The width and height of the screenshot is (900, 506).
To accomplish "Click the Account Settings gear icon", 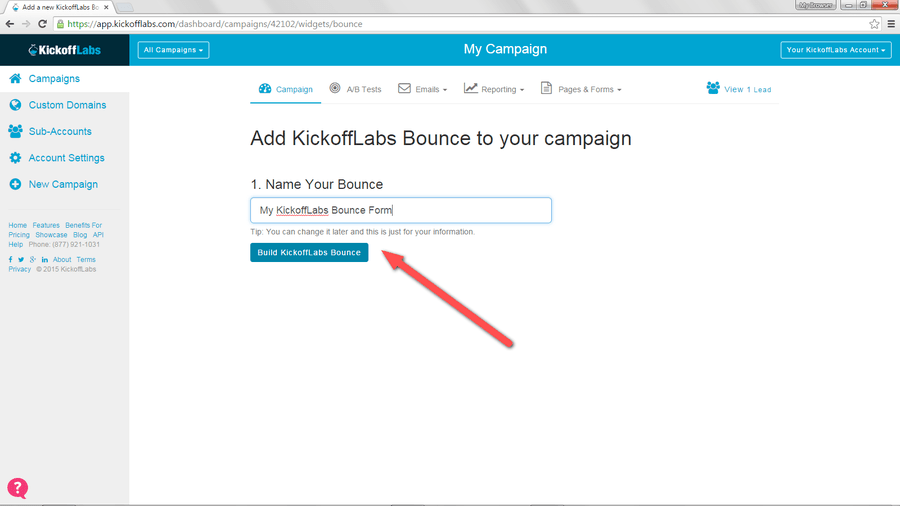I will point(15,158).
